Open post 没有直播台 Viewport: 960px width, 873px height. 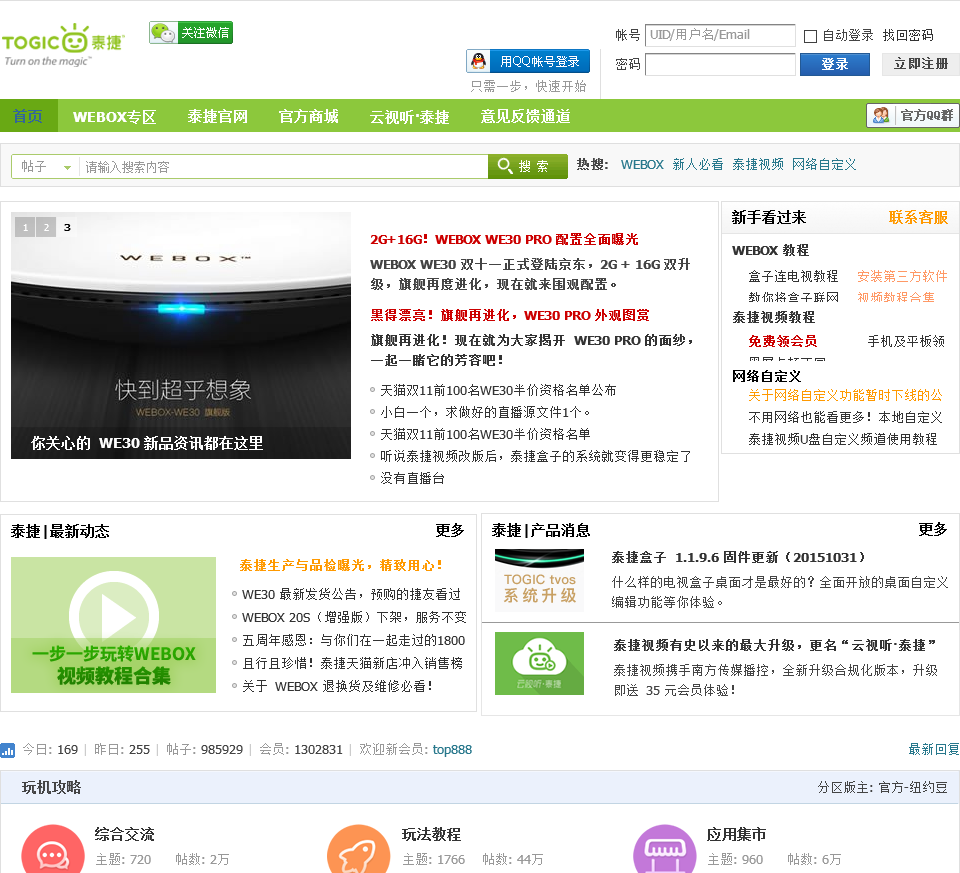[x=413, y=478]
